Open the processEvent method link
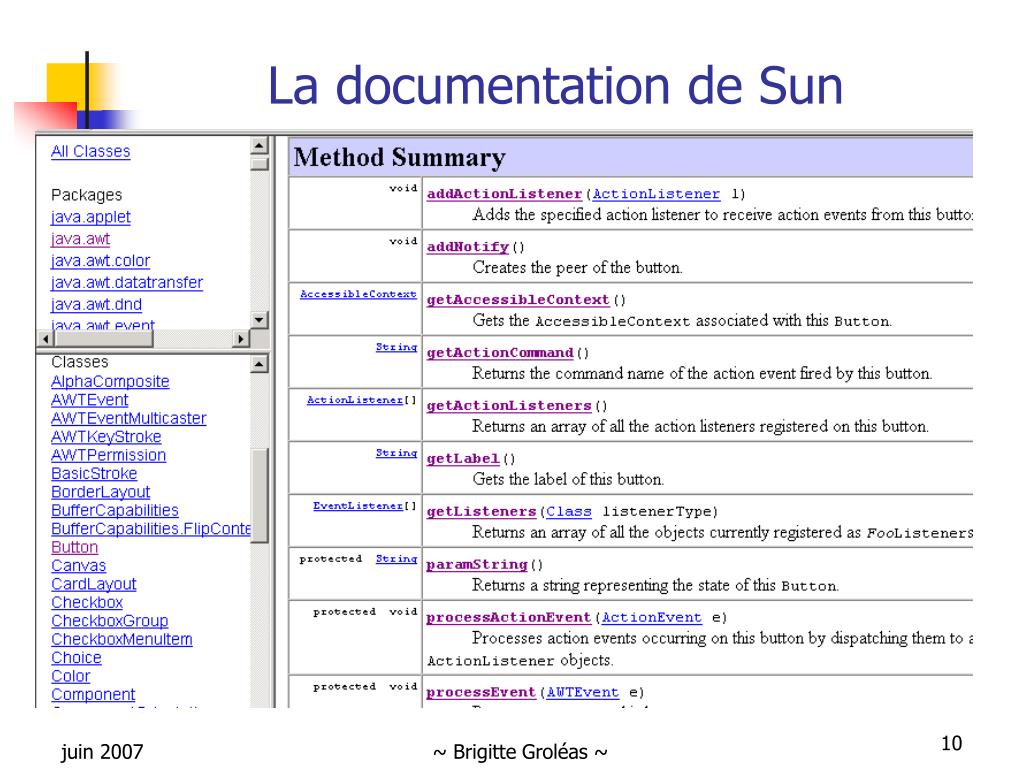The height and width of the screenshot is (768, 1024). 481,692
